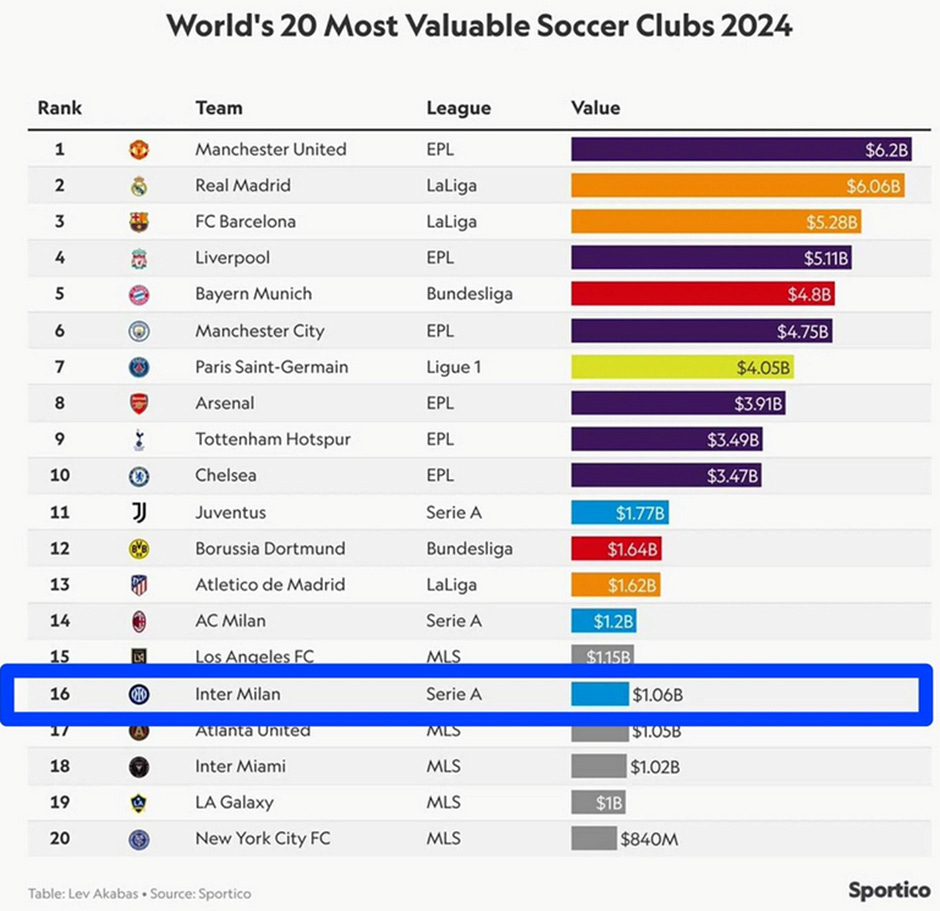Click the Sportico logo text
Screen dimensions: 940x911
click(889, 890)
